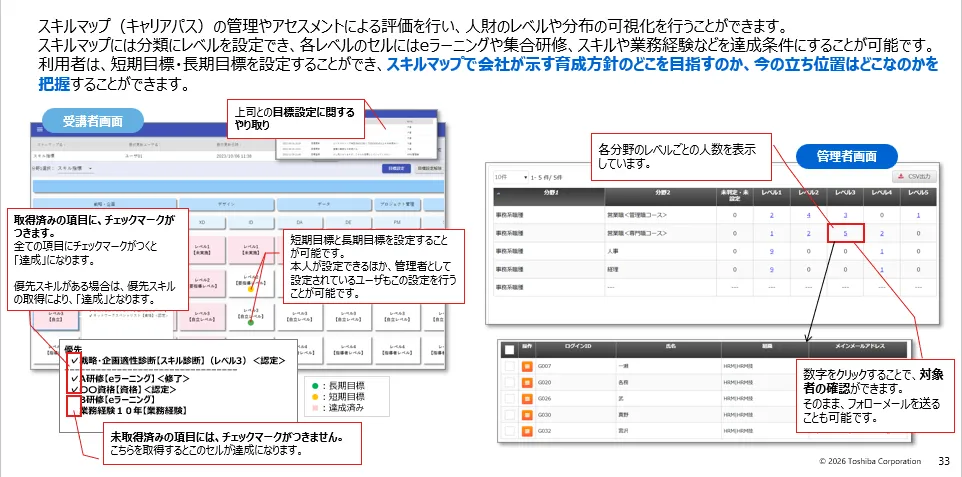Select the ID subcategory header

250,221
